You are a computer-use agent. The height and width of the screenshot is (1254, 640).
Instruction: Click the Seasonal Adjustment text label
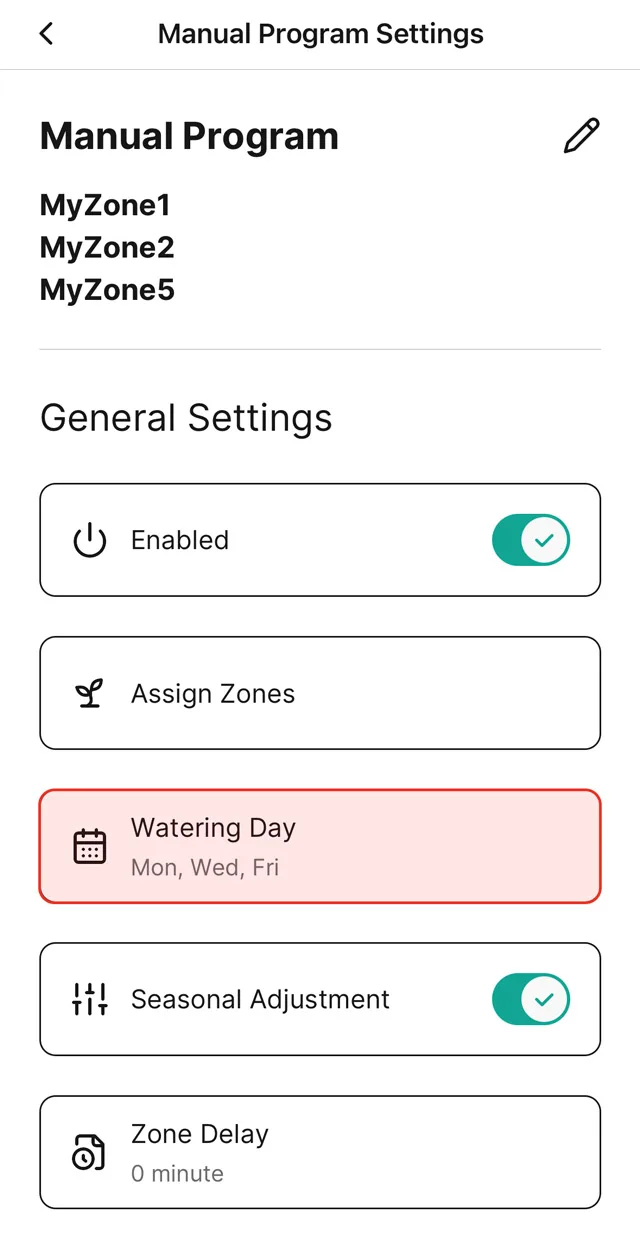tap(260, 999)
